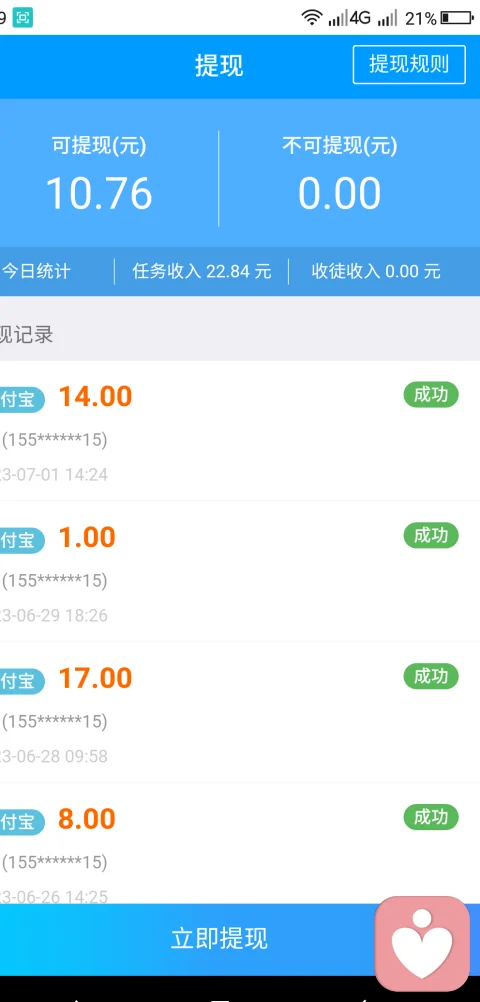Tap 成功 status badge on 17.00 record
The image size is (480, 1002).
click(431, 677)
